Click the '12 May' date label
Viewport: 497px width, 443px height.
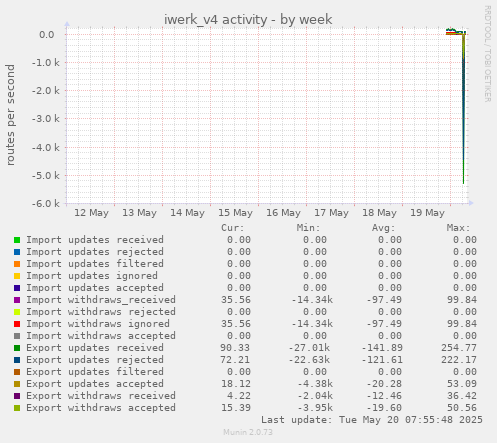point(91,213)
